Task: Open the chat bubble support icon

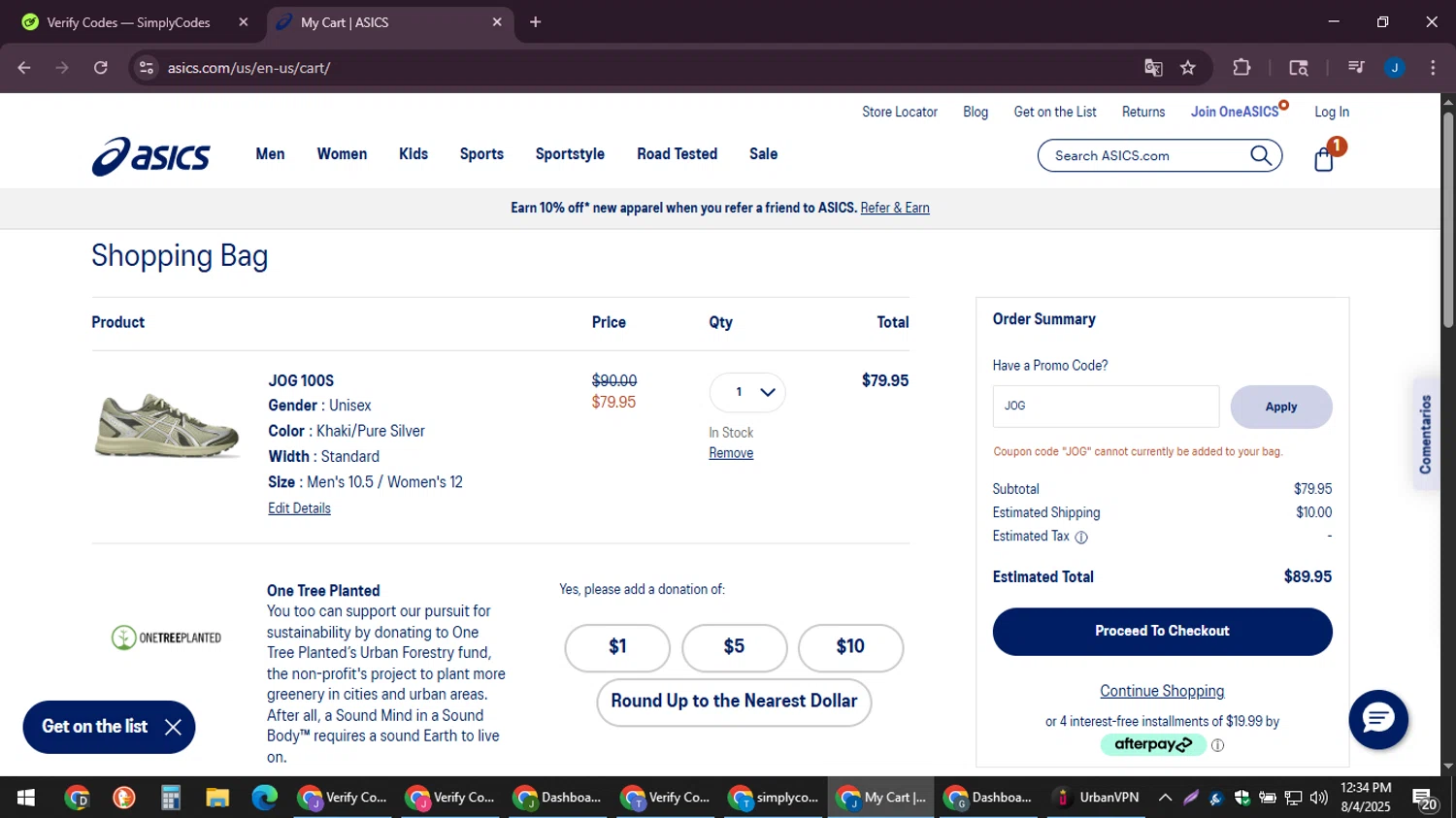Action: [1378, 719]
